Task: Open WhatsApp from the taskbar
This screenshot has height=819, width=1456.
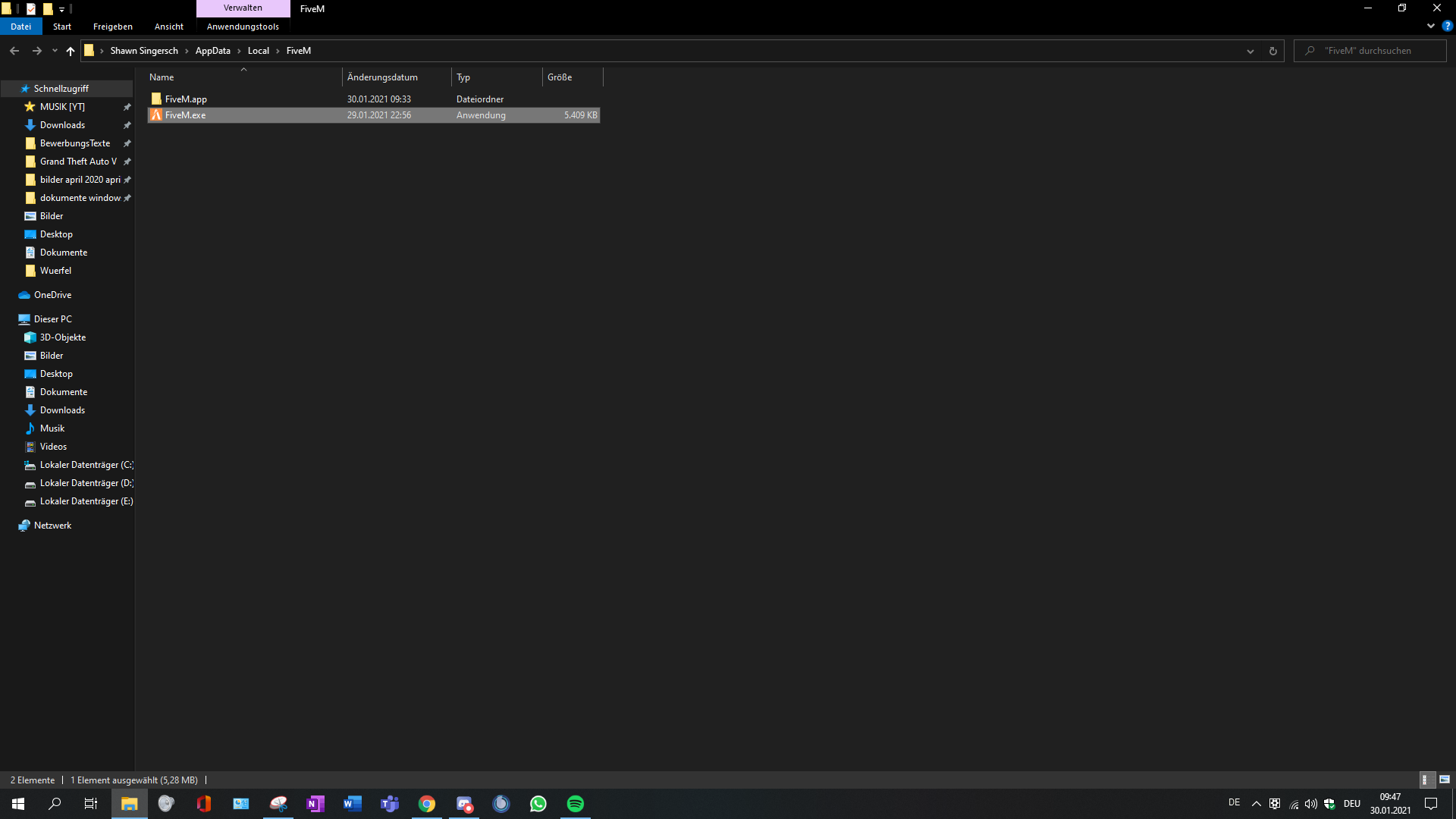Action: (538, 804)
